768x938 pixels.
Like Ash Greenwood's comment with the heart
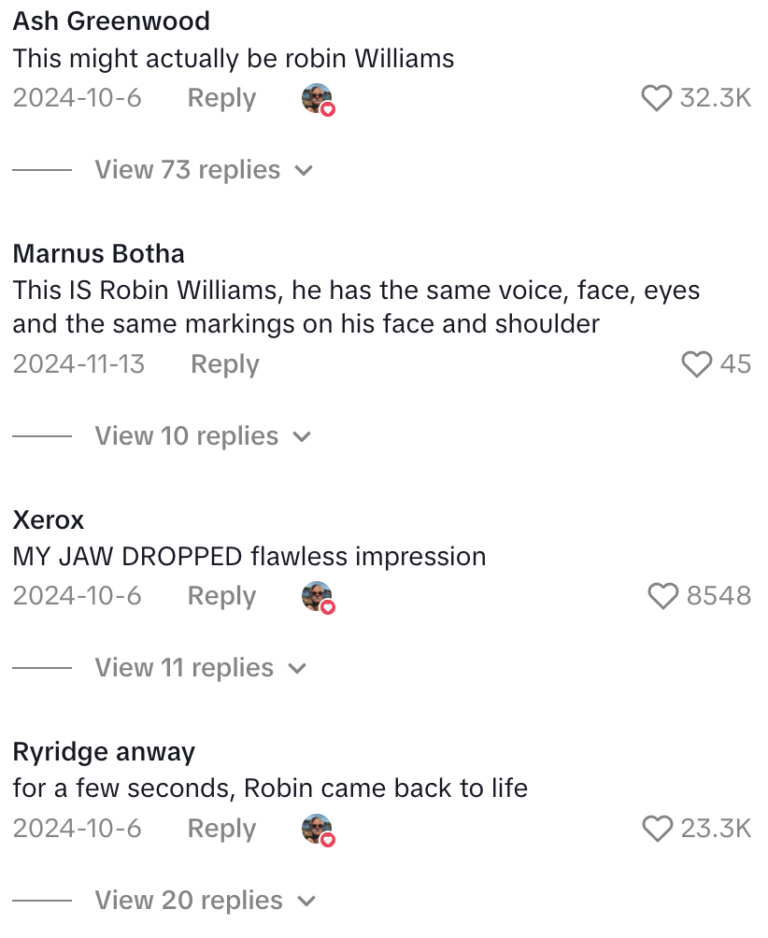pos(656,98)
